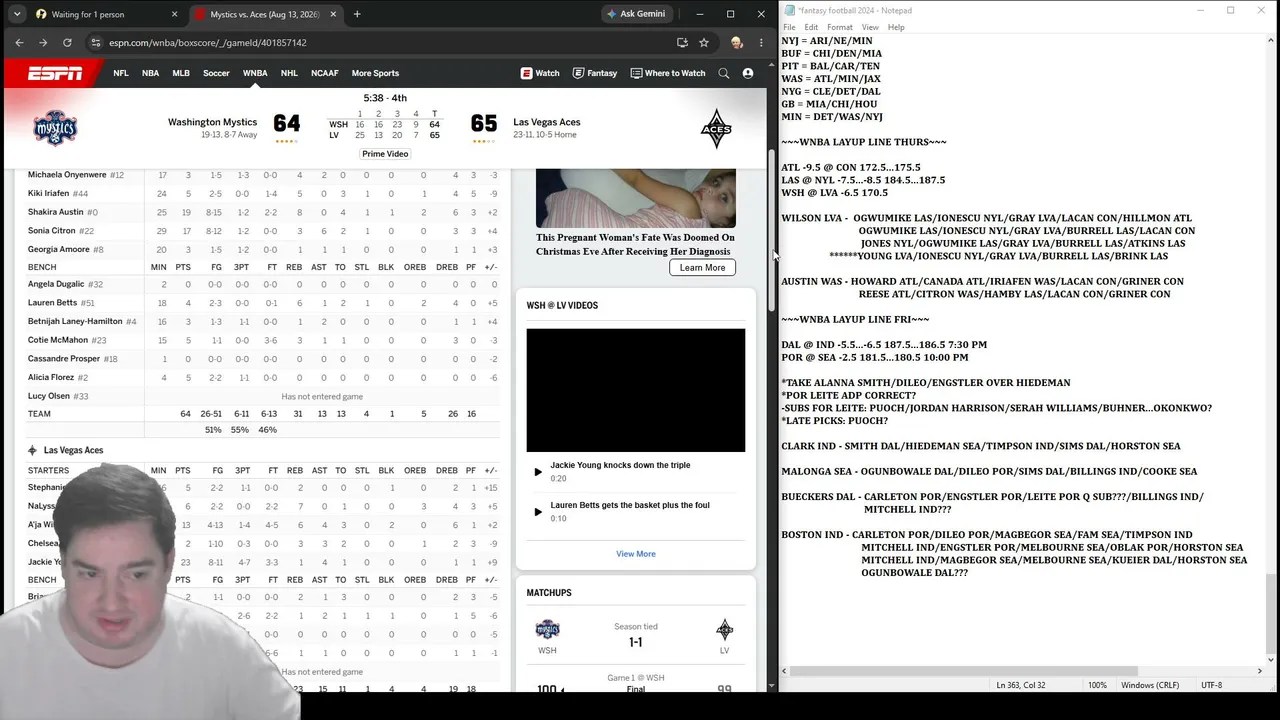Open the Format menu in Notepad
The image size is (1280, 720).
840,27
